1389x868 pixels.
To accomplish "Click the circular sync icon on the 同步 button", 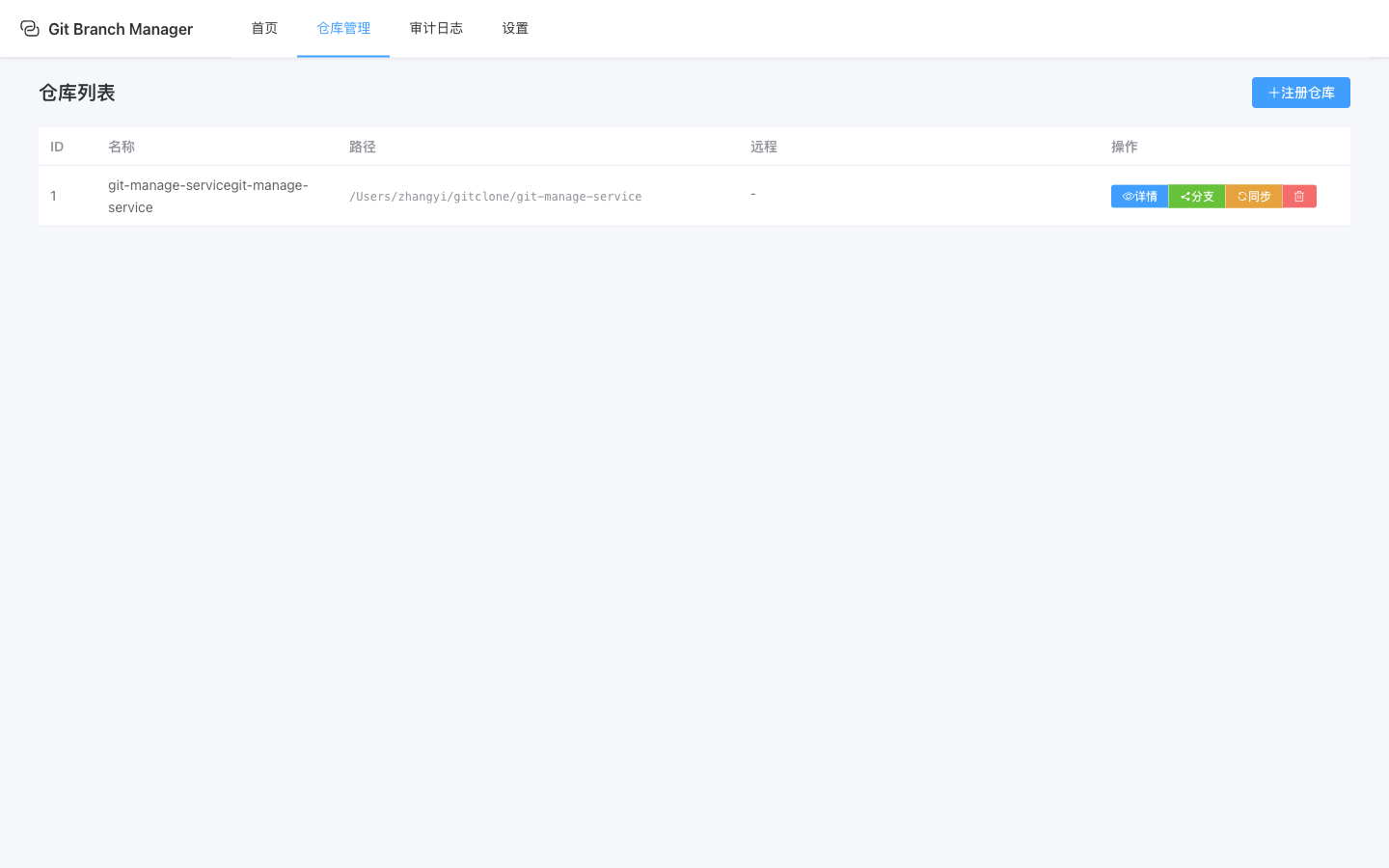I will coord(1241,196).
